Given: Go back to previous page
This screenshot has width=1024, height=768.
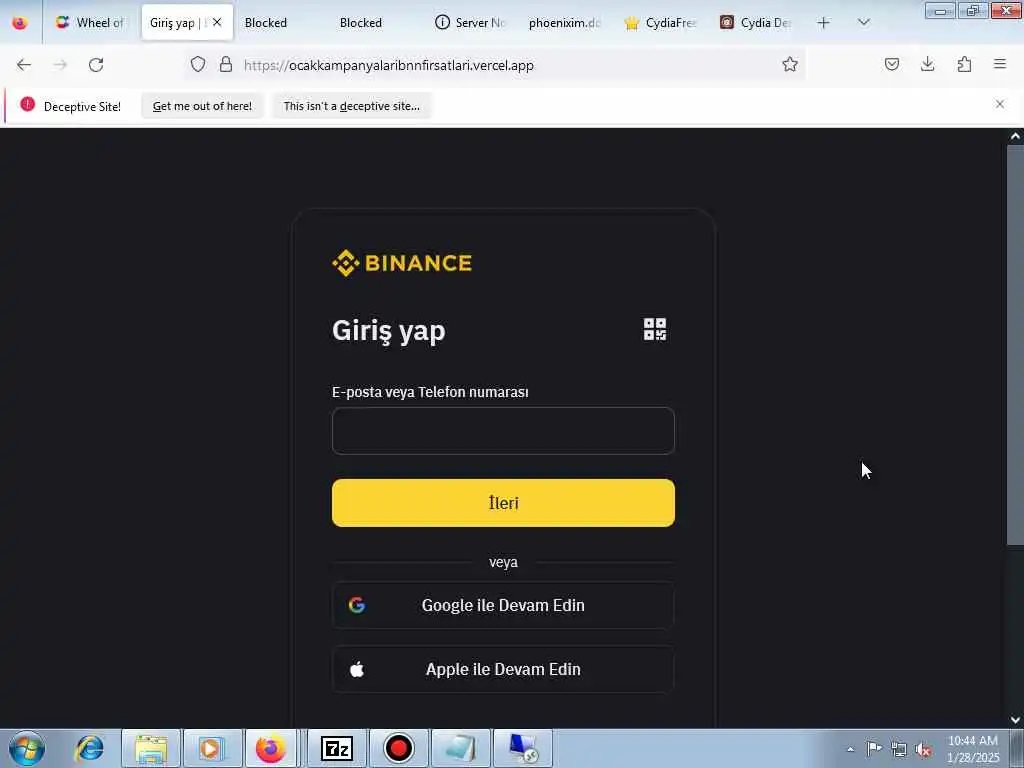Looking at the screenshot, I should (x=24, y=65).
